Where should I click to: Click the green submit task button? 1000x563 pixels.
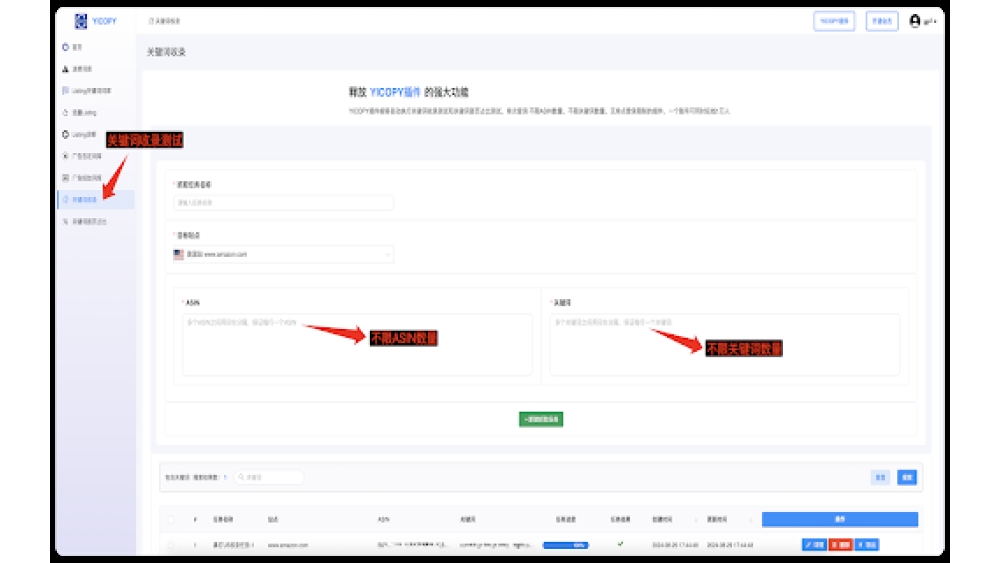coord(541,419)
